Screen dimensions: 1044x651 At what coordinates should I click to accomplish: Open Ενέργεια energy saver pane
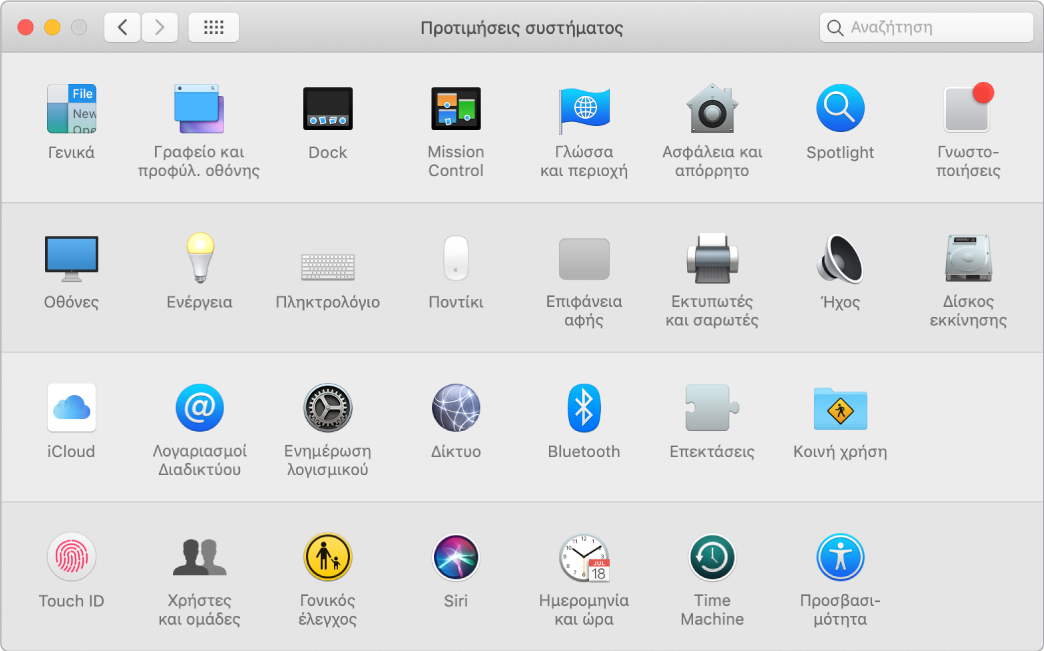coord(199,259)
